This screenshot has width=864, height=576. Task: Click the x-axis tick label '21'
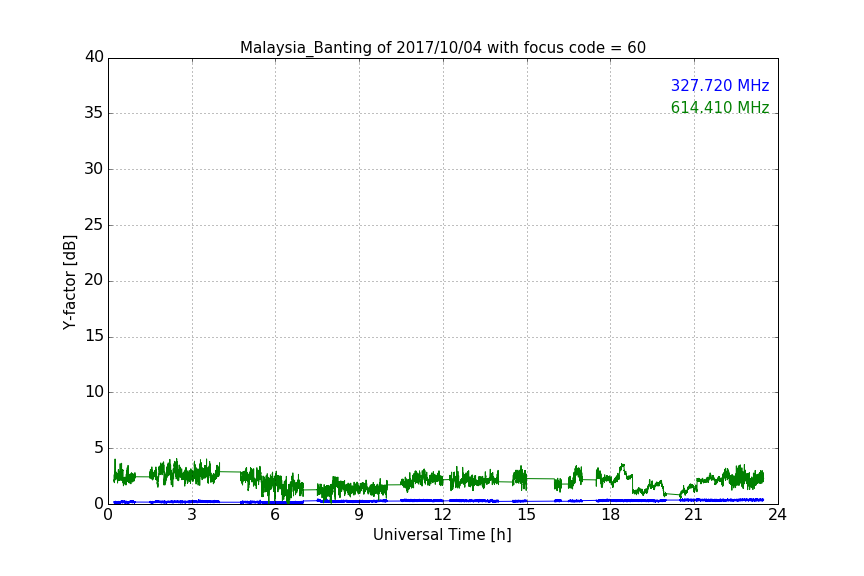(694, 515)
